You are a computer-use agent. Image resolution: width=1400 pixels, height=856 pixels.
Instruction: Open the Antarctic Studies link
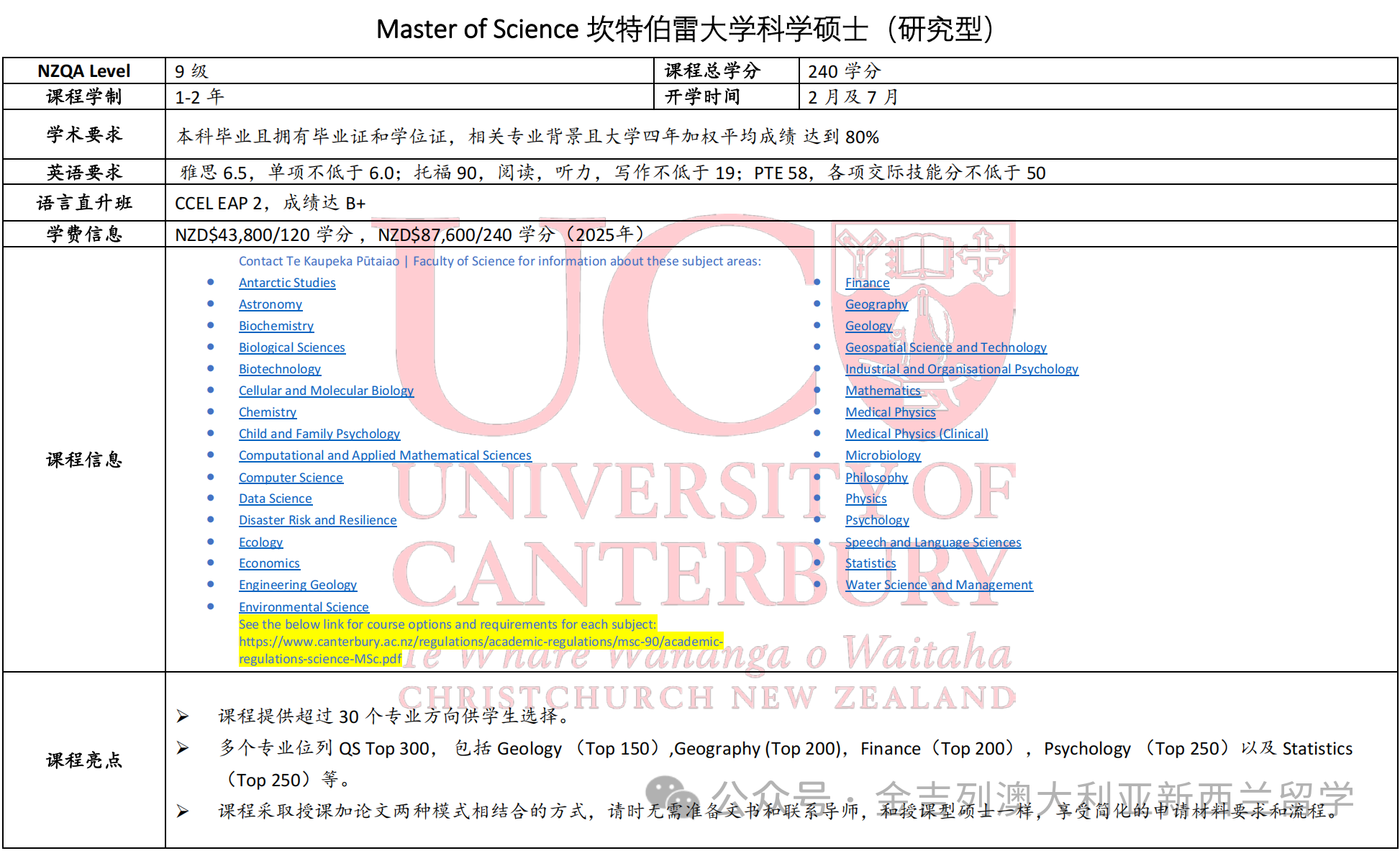(287, 283)
